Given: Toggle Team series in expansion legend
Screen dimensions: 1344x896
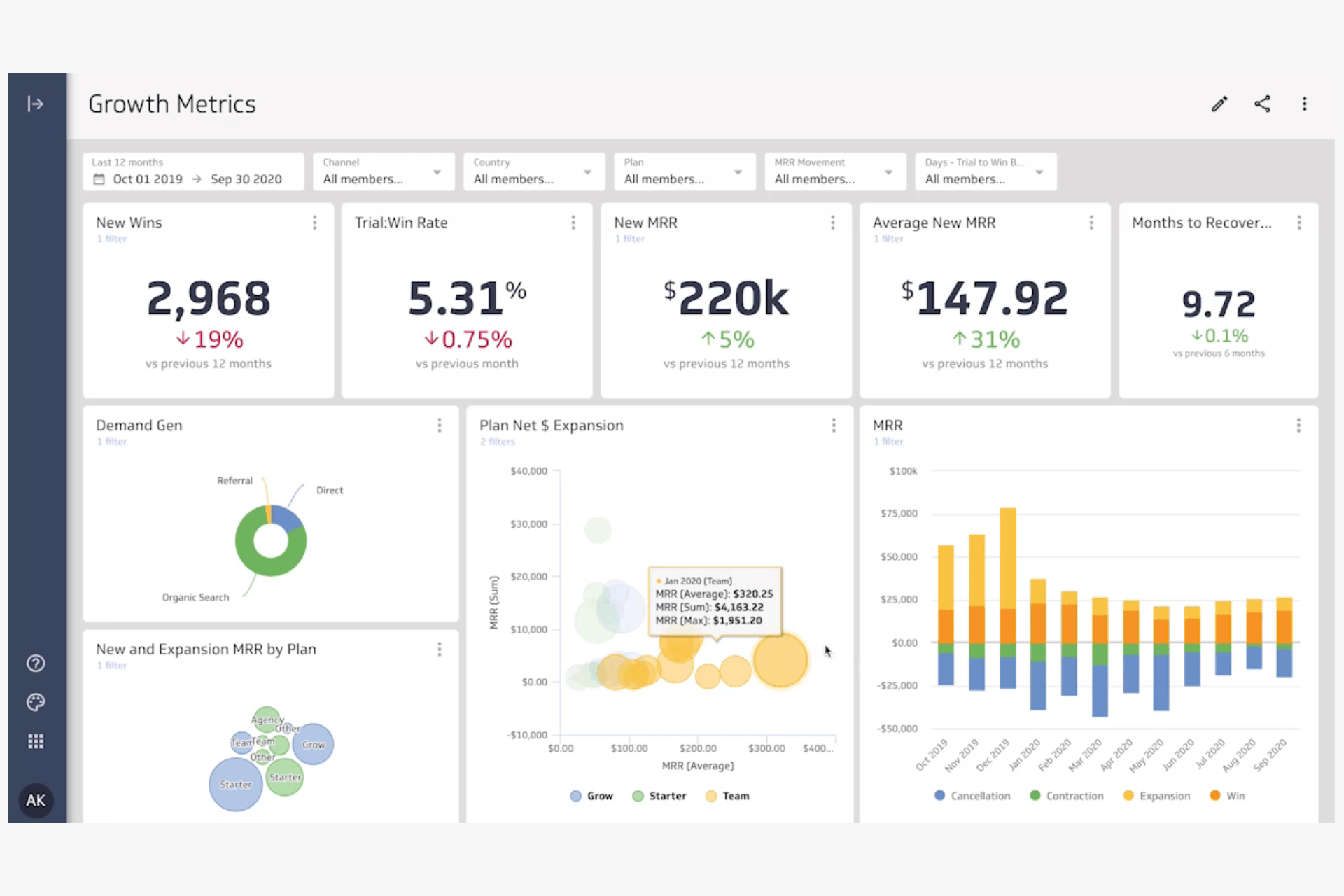Looking at the screenshot, I should point(727,796).
